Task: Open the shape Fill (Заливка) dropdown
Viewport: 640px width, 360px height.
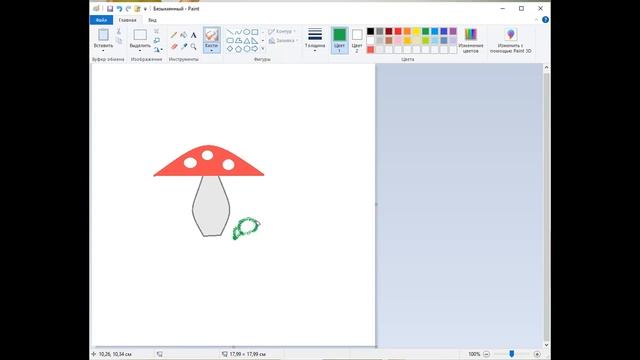Action: pyautogui.click(x=283, y=40)
